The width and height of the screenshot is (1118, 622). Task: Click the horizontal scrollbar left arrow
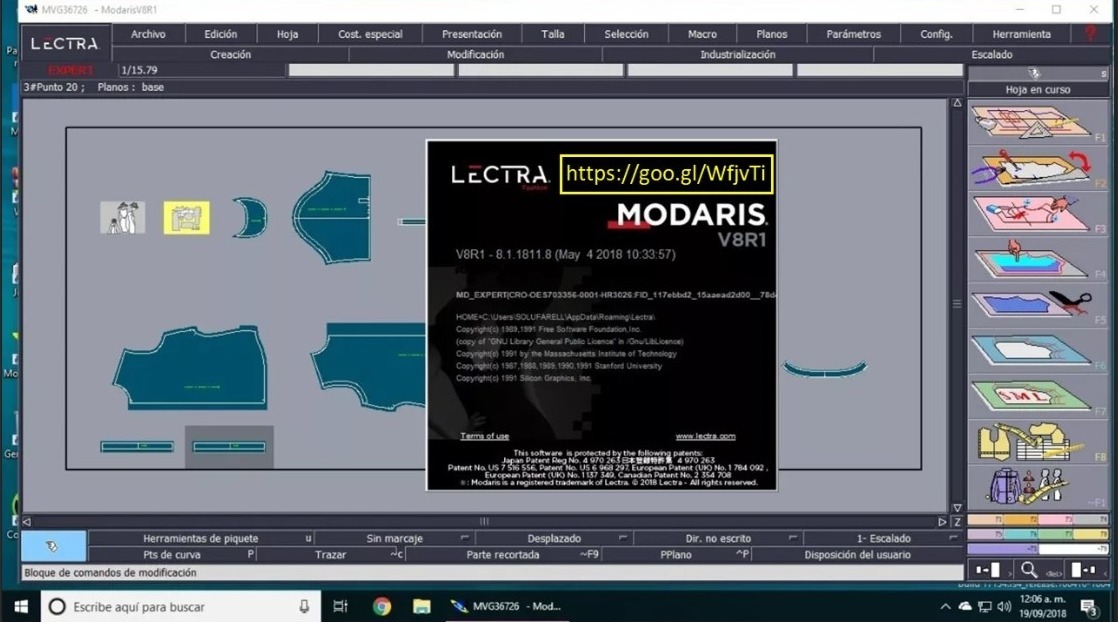[x=26, y=521]
